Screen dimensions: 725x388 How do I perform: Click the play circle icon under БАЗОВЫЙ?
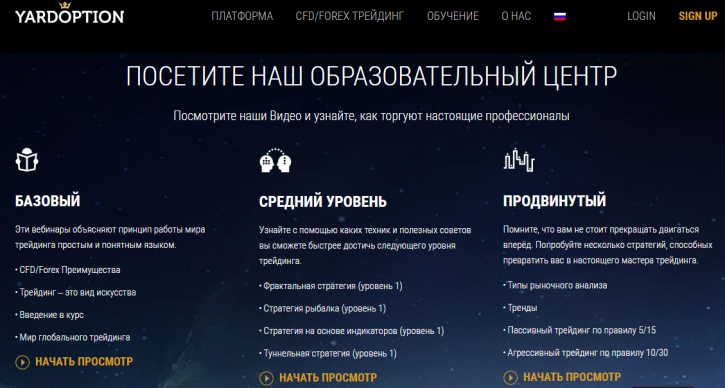click(x=22, y=362)
